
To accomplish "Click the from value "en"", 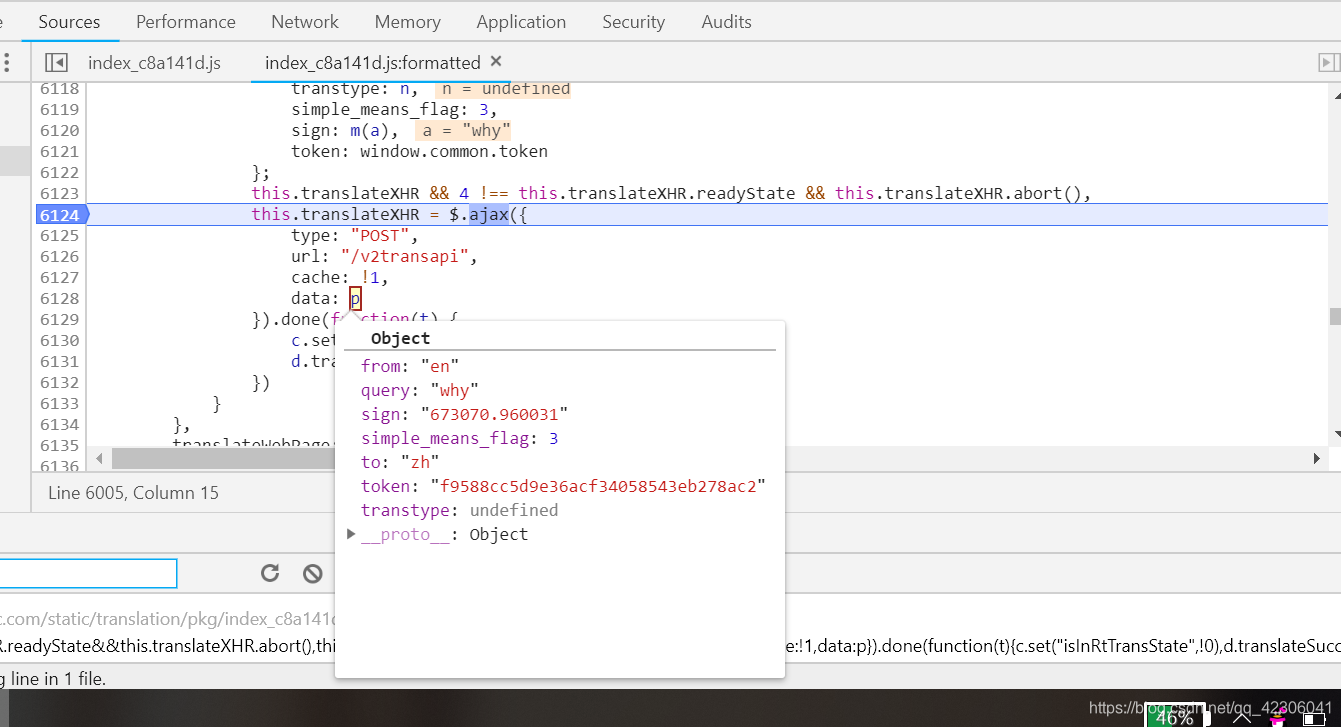I will [440, 366].
